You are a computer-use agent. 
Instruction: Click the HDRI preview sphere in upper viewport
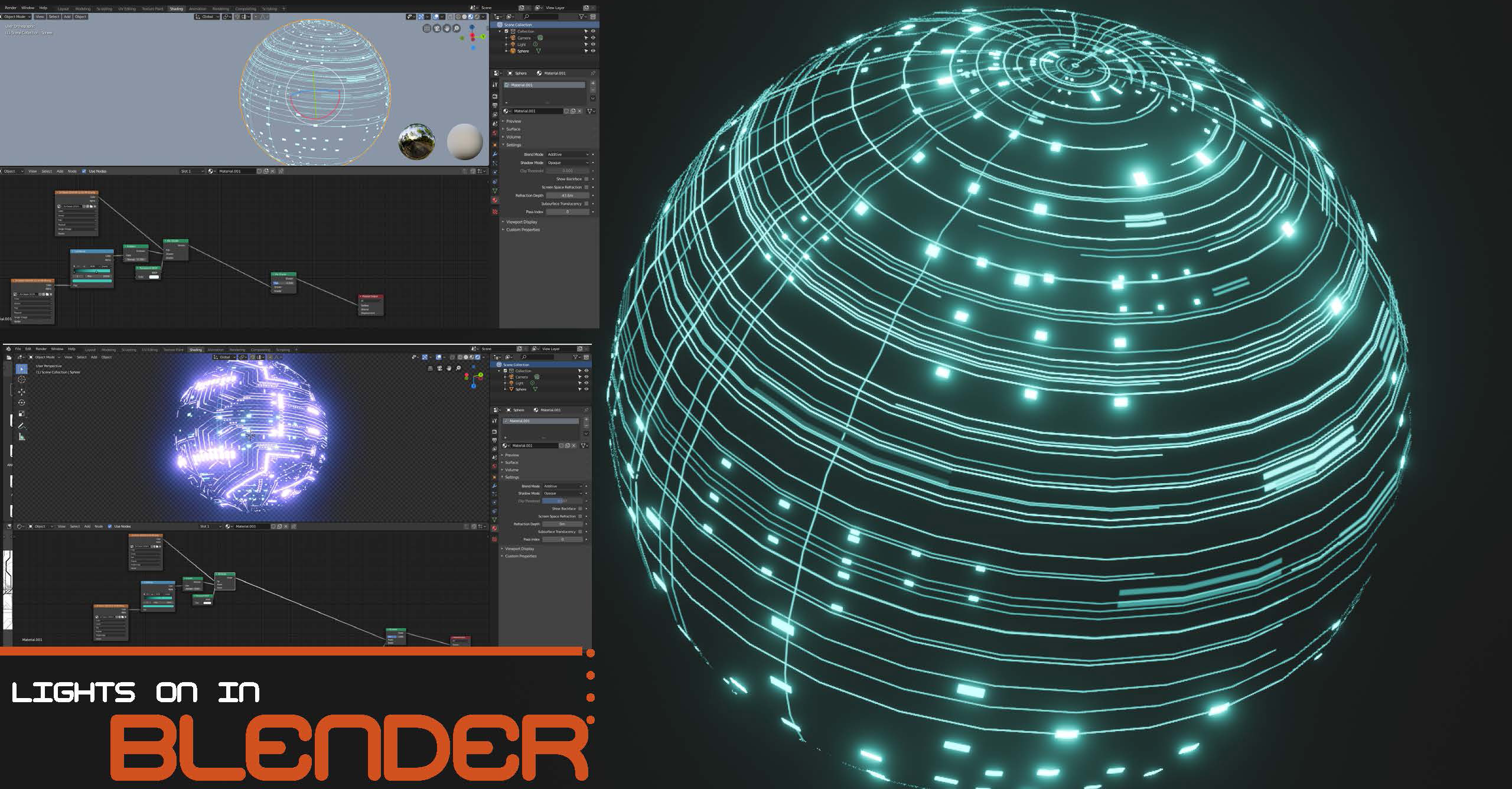point(417,142)
